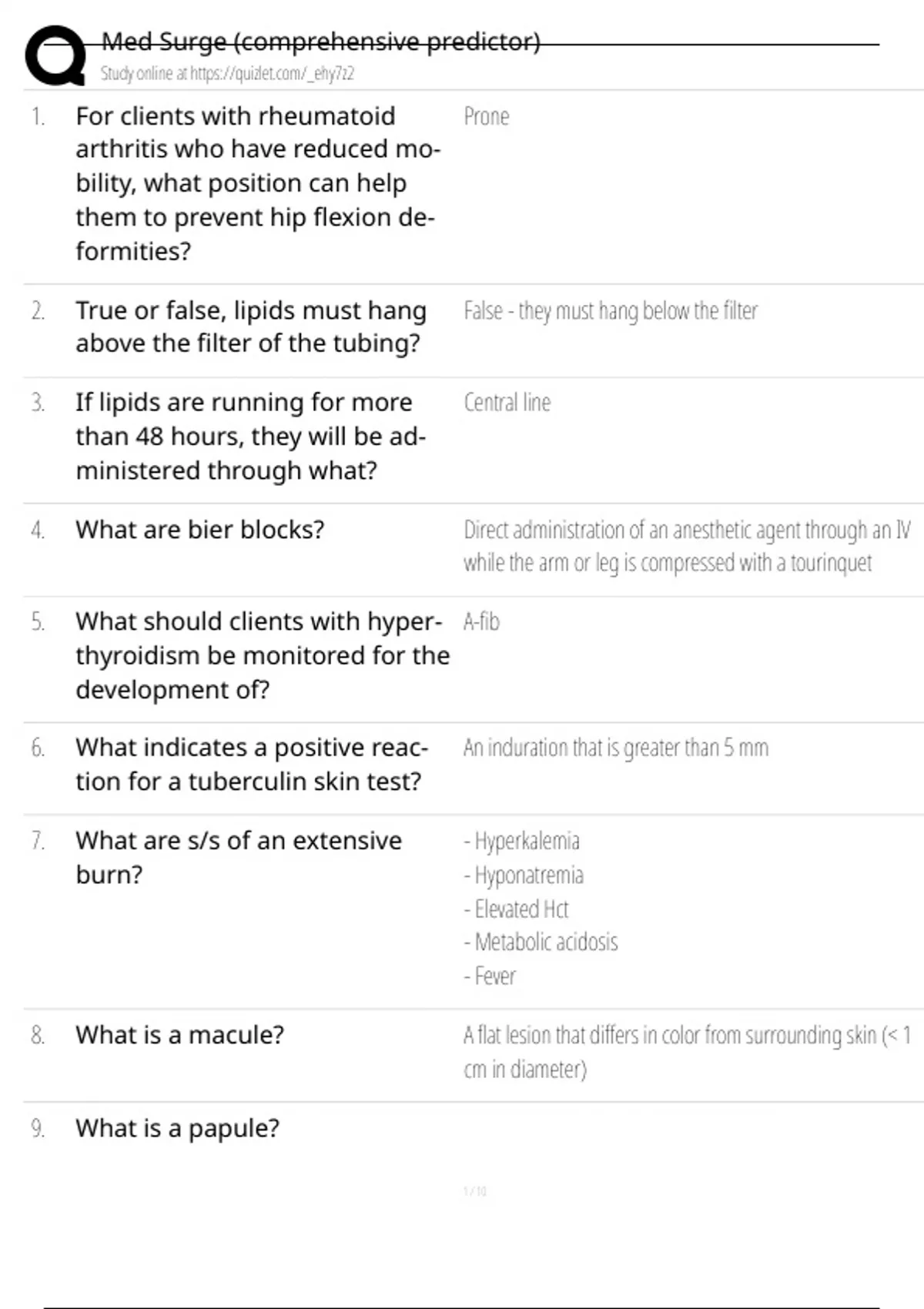Click the bier block anesthetic agent definition
Image resolution: width=924 pixels, height=1309 pixels.
685,546
